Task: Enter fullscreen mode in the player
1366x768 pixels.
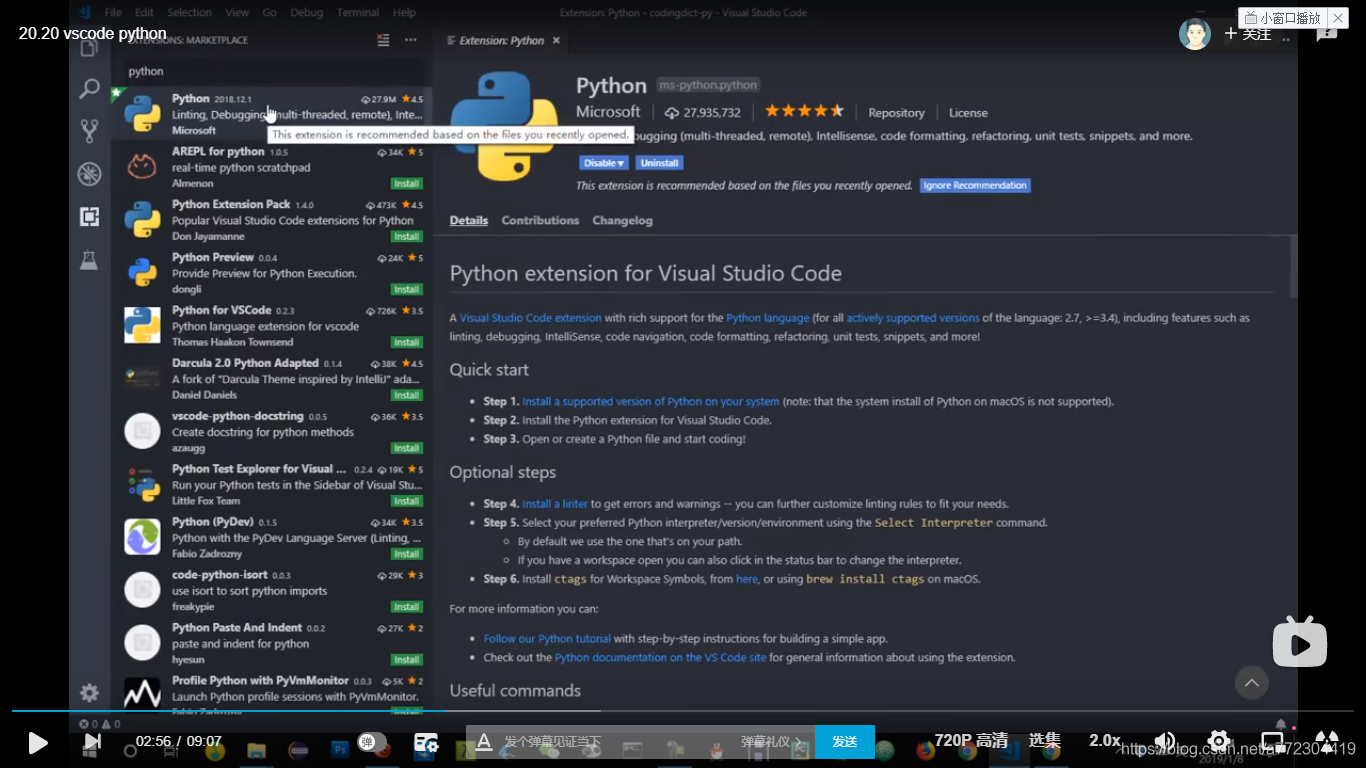Action: [1327, 741]
